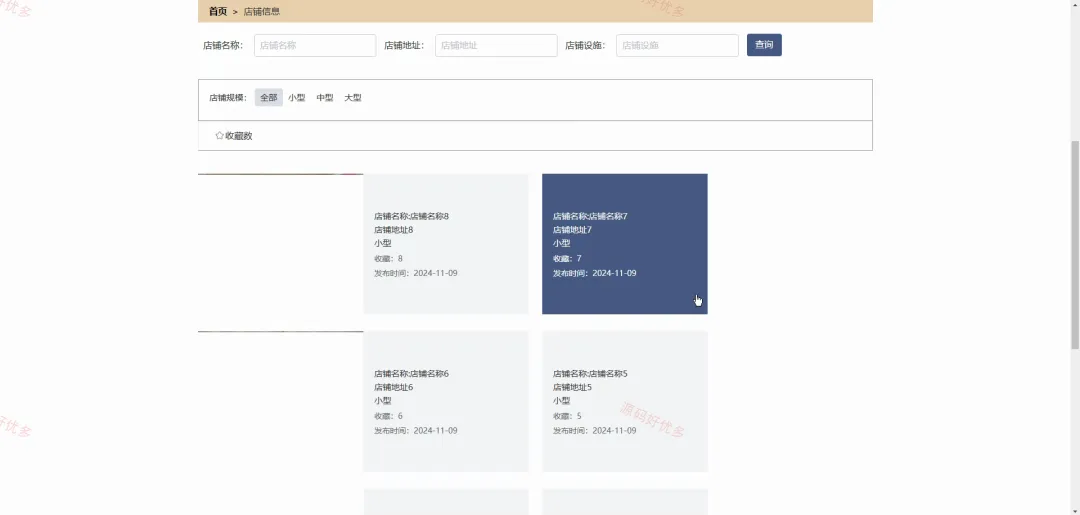The image size is (1080, 515).
Task: Open the 店铺名称8 shop card
Action: coord(446,244)
